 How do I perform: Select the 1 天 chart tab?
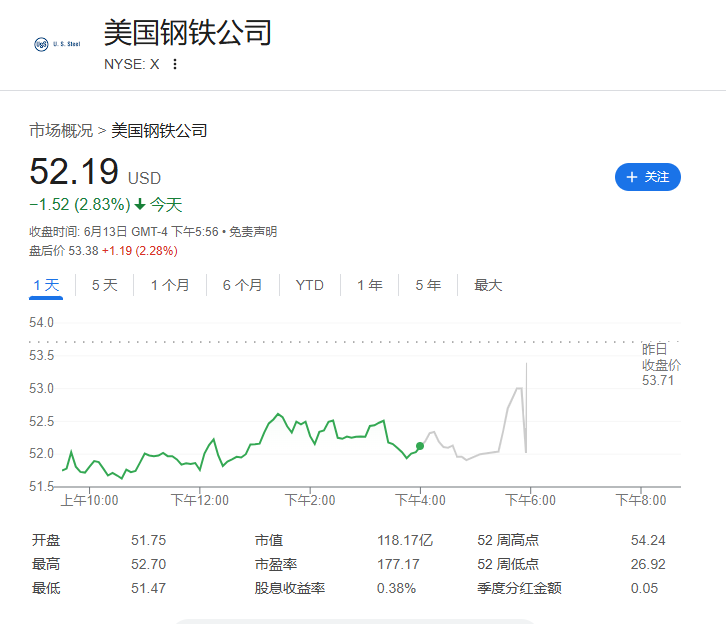46,285
